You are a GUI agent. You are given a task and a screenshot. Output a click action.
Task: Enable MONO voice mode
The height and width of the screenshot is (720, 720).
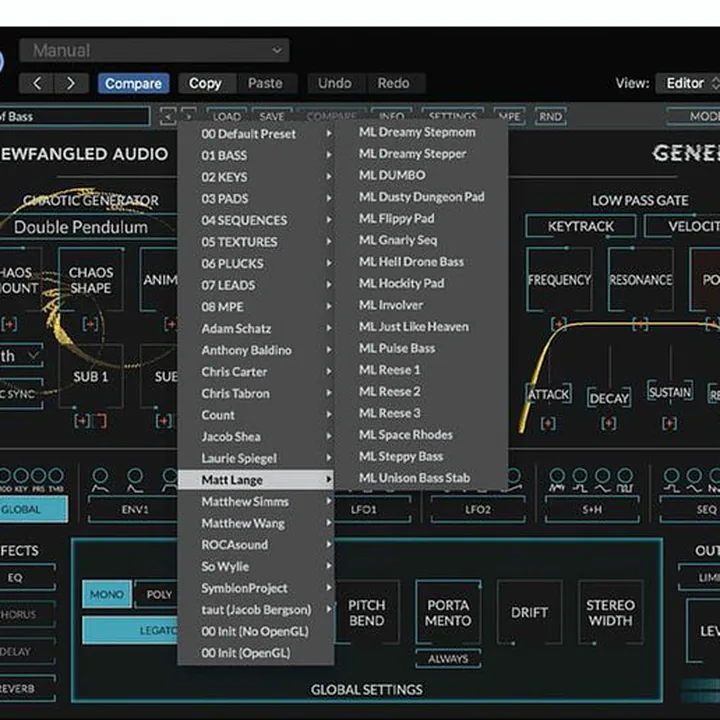[107, 594]
